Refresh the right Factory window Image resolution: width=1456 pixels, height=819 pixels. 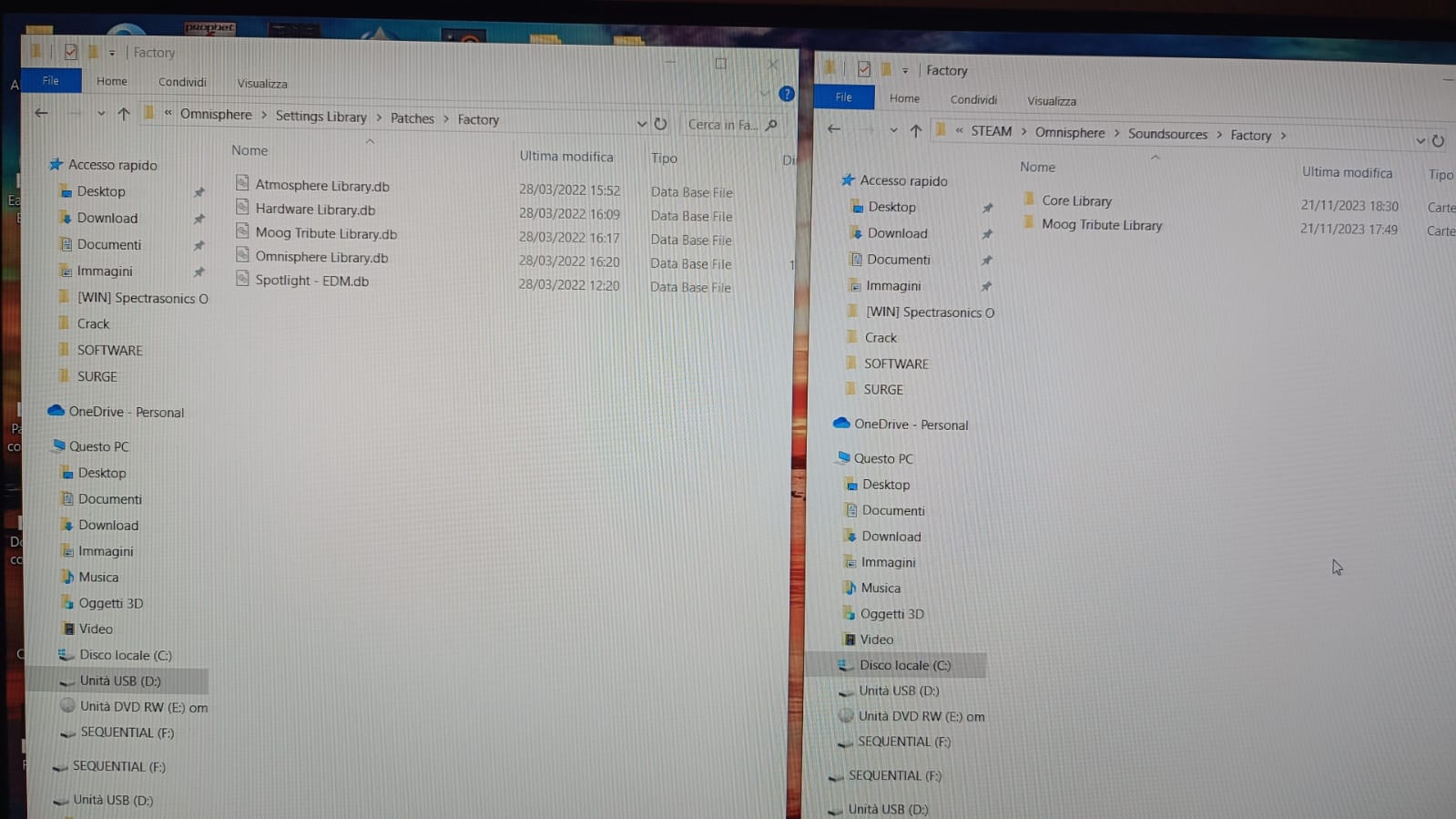[x=1438, y=141]
